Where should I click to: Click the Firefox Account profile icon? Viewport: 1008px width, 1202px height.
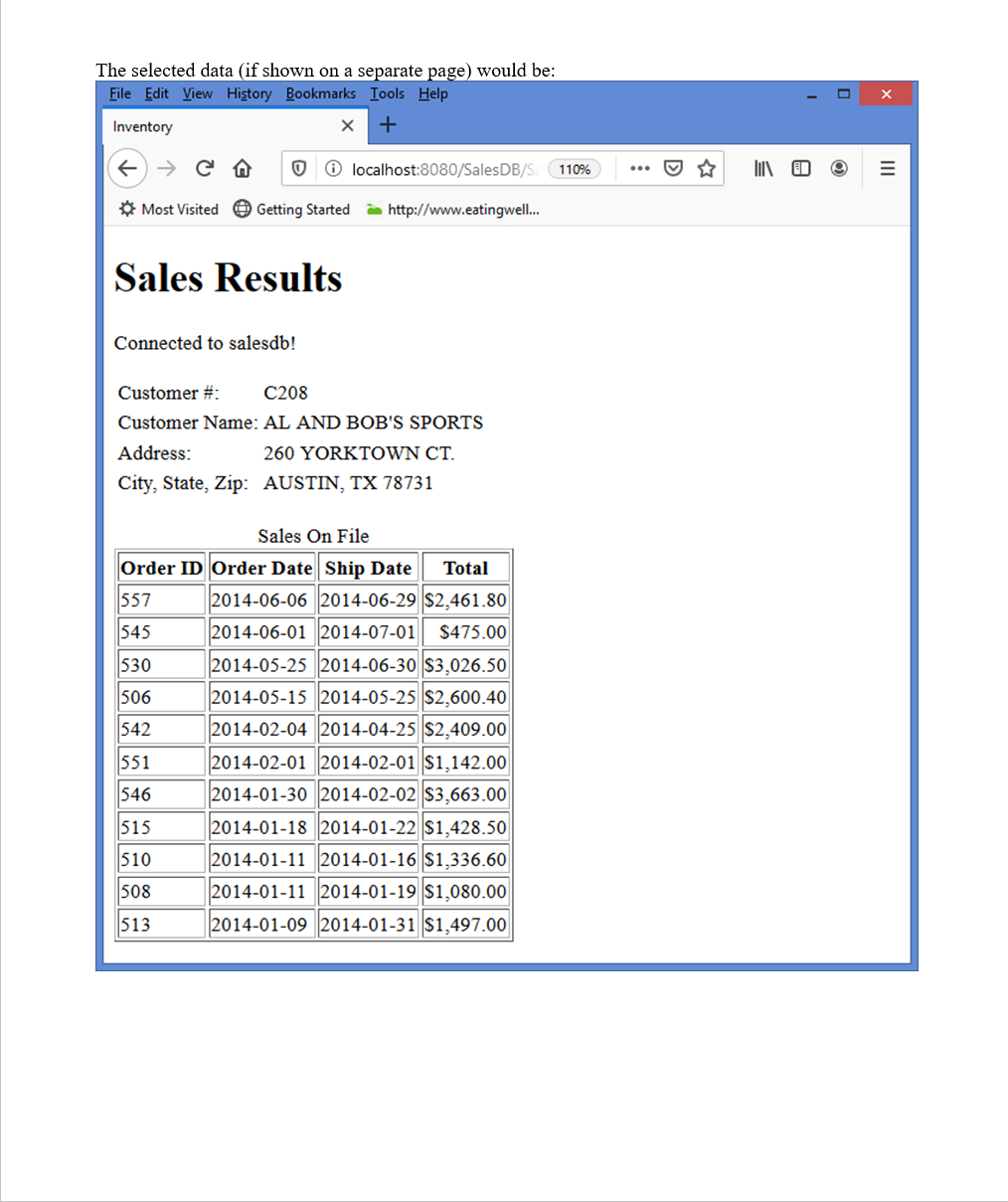tap(839, 168)
